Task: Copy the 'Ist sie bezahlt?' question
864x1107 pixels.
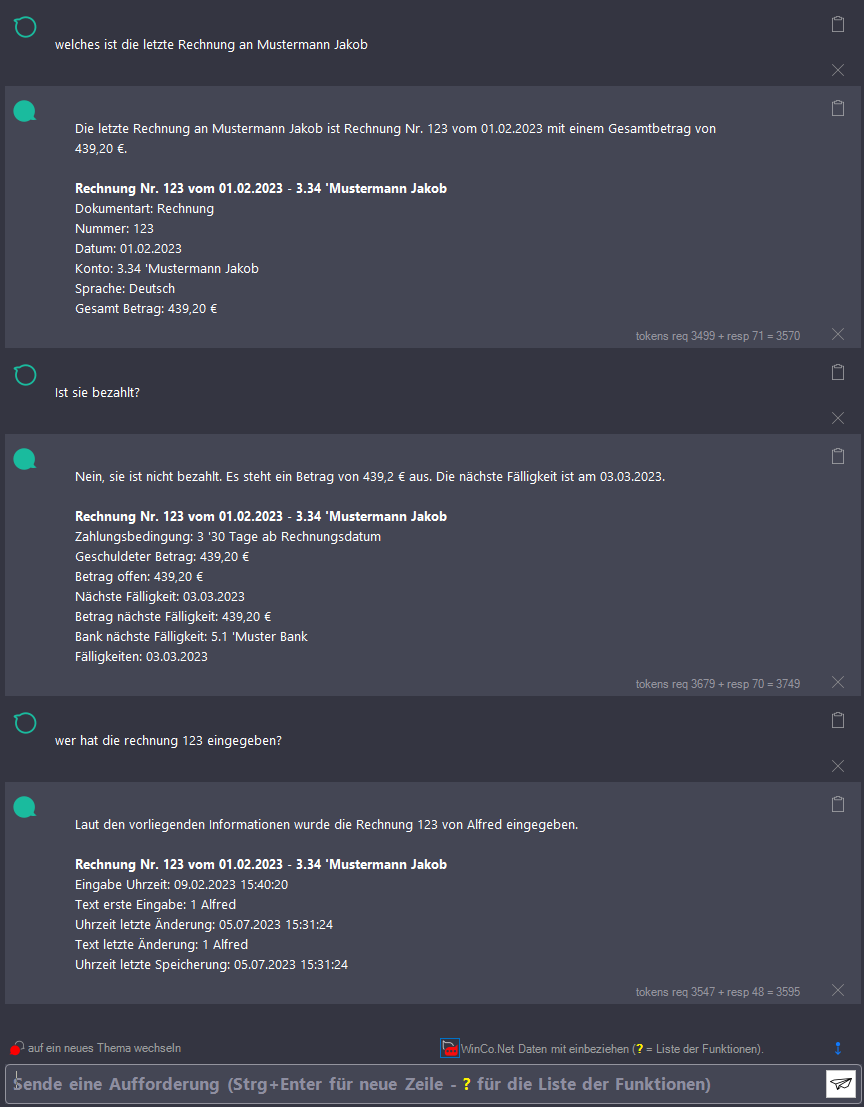Action: click(x=838, y=372)
